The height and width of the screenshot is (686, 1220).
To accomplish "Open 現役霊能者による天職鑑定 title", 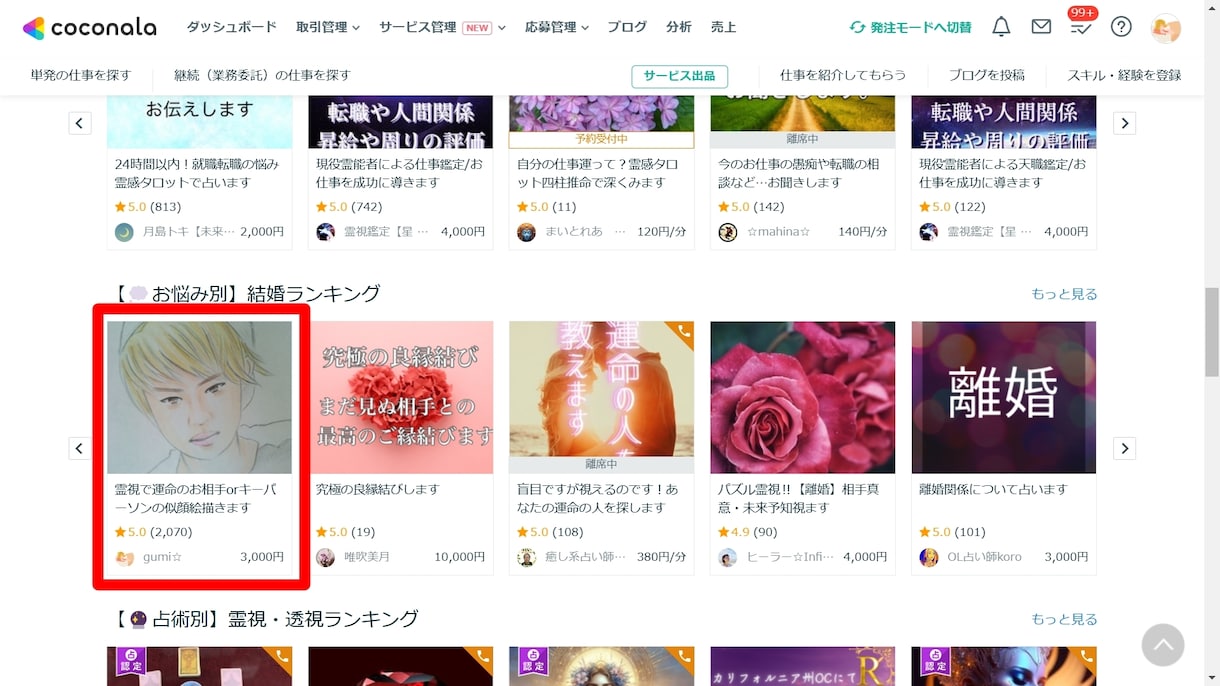I will [x=1003, y=173].
